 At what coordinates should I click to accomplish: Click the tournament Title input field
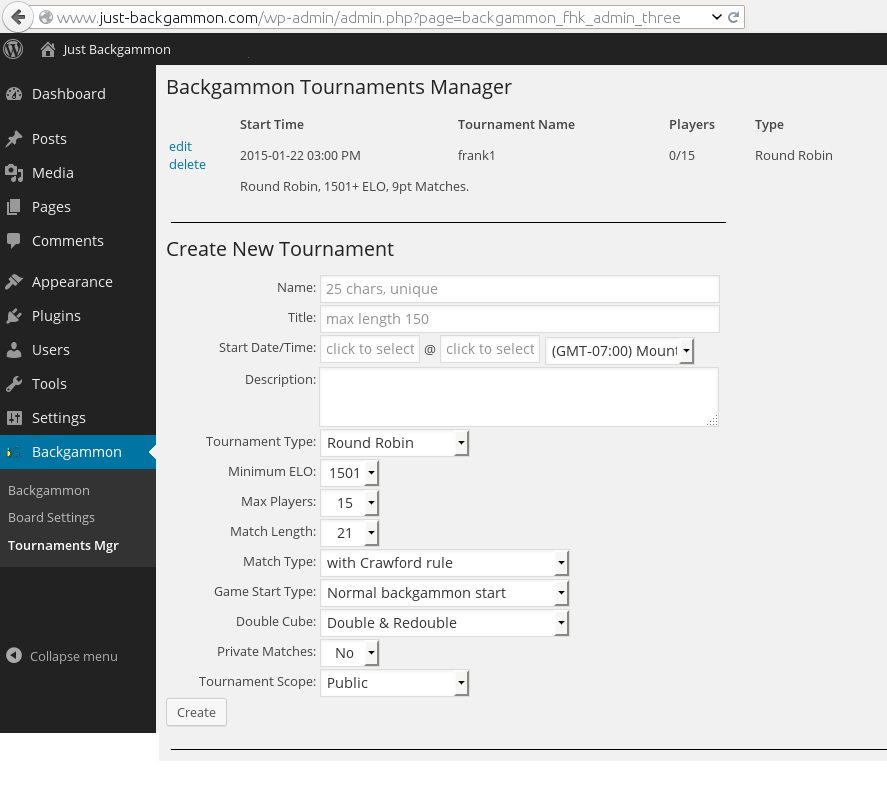[x=519, y=319]
